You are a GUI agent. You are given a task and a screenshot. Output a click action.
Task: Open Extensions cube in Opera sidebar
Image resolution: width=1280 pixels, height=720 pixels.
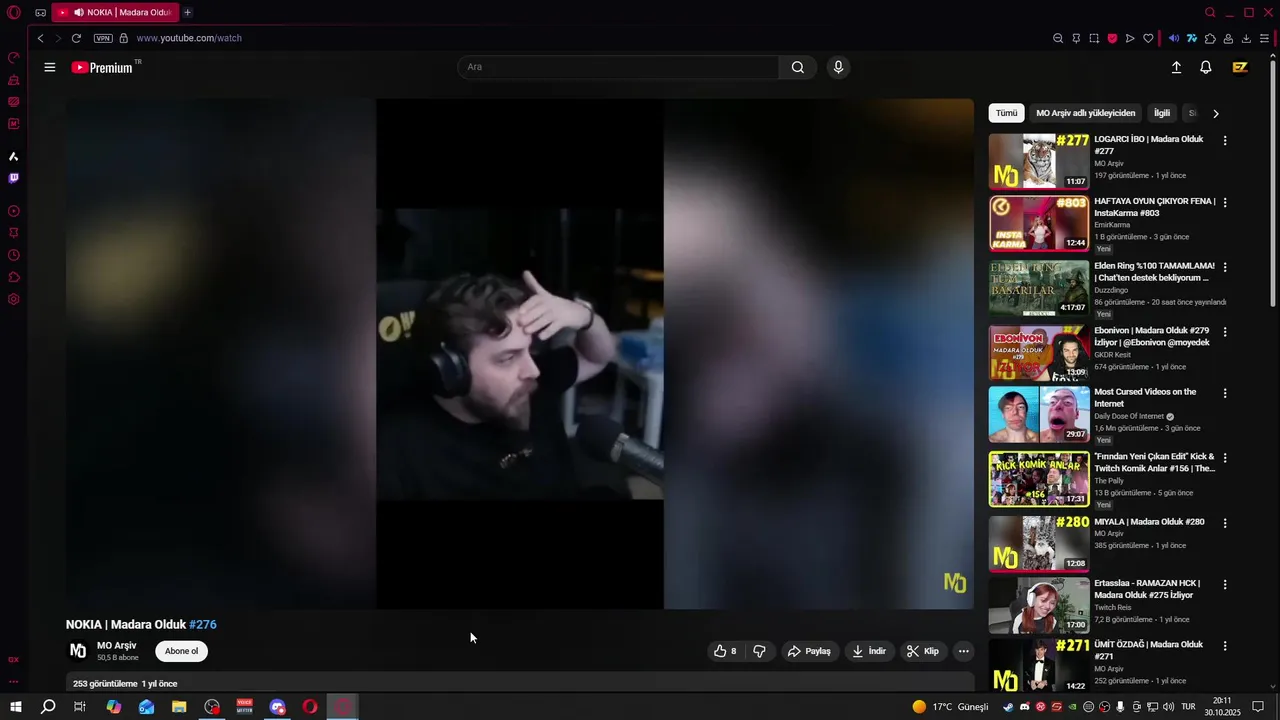[14, 277]
